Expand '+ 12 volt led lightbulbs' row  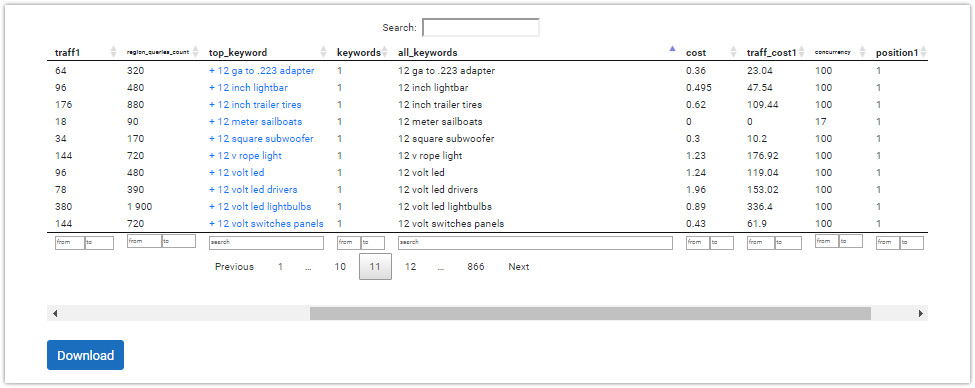coord(260,206)
